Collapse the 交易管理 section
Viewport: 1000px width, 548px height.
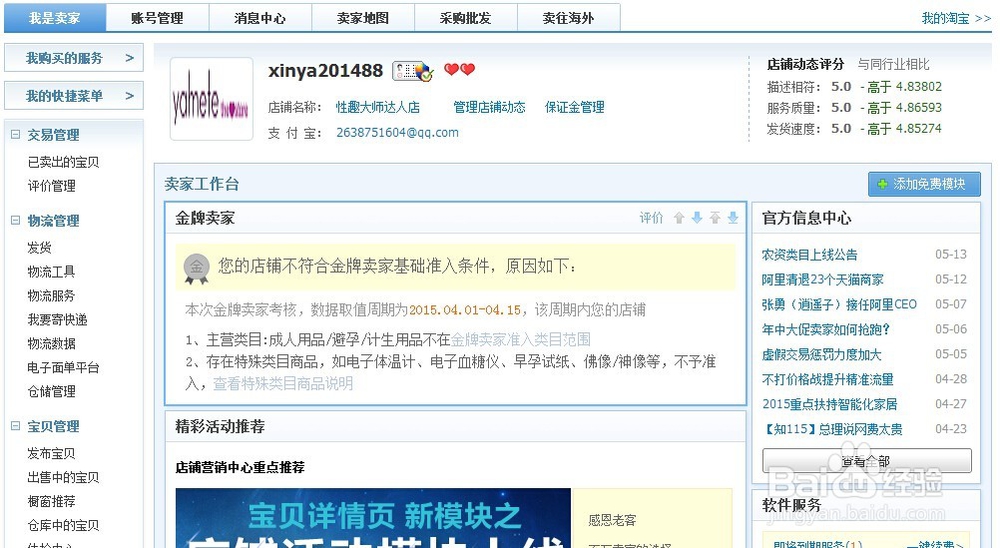point(15,135)
